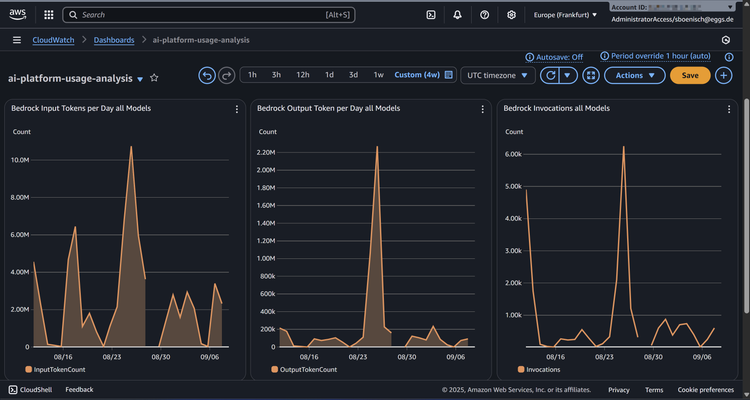Open the notifications bell
Screen dimensions: 750x400
coord(457,15)
